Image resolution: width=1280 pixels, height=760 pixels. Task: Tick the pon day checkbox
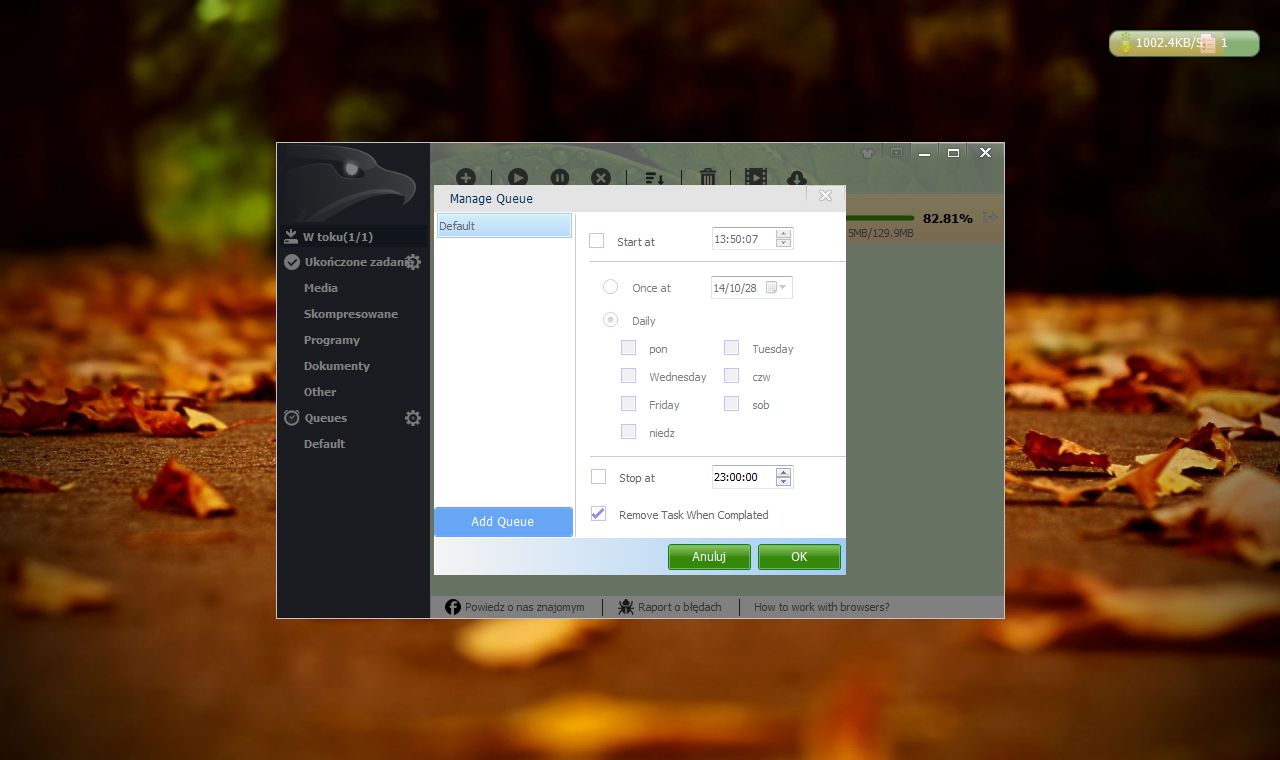pos(628,348)
